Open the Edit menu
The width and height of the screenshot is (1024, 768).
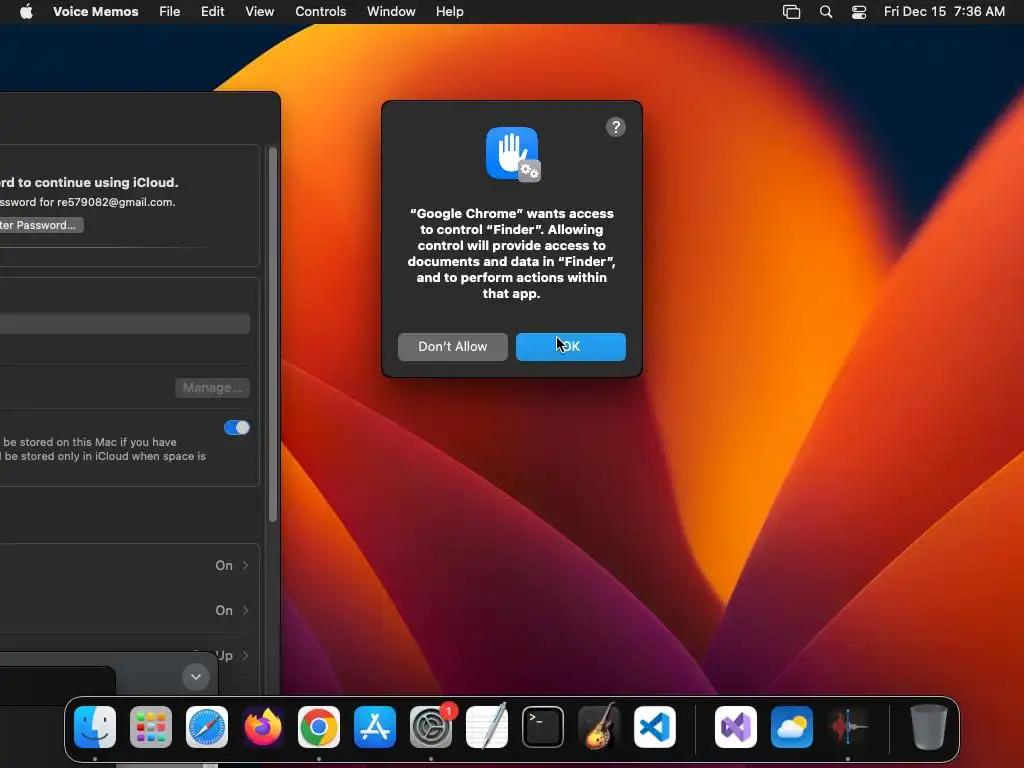click(x=212, y=12)
